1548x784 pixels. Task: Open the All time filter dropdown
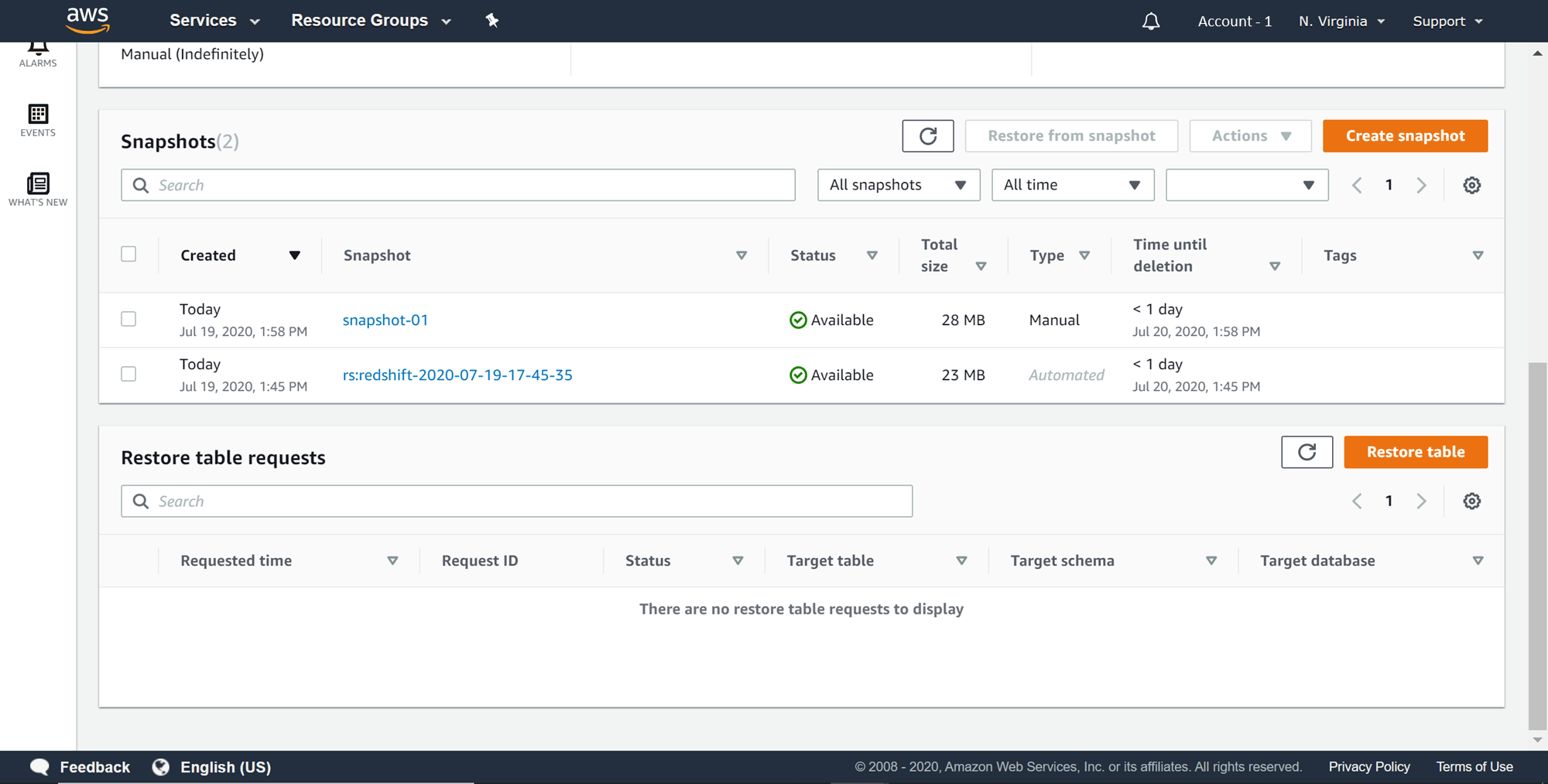pos(1072,184)
